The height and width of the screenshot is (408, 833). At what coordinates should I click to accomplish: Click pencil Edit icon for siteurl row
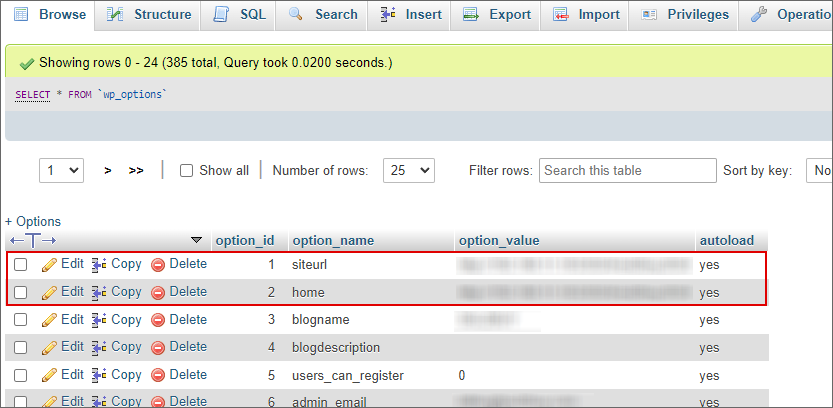[x=49, y=265]
